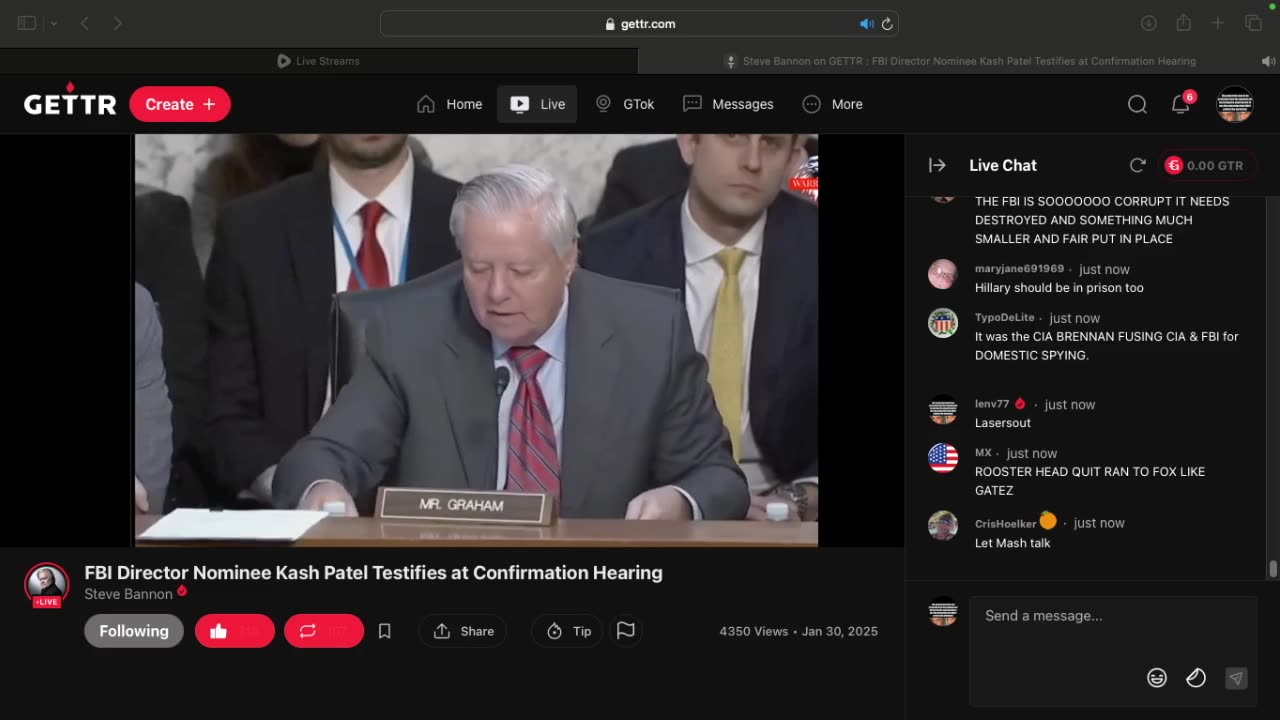The image size is (1280, 720).
Task: Reload the gettr.com page
Action: pos(887,24)
